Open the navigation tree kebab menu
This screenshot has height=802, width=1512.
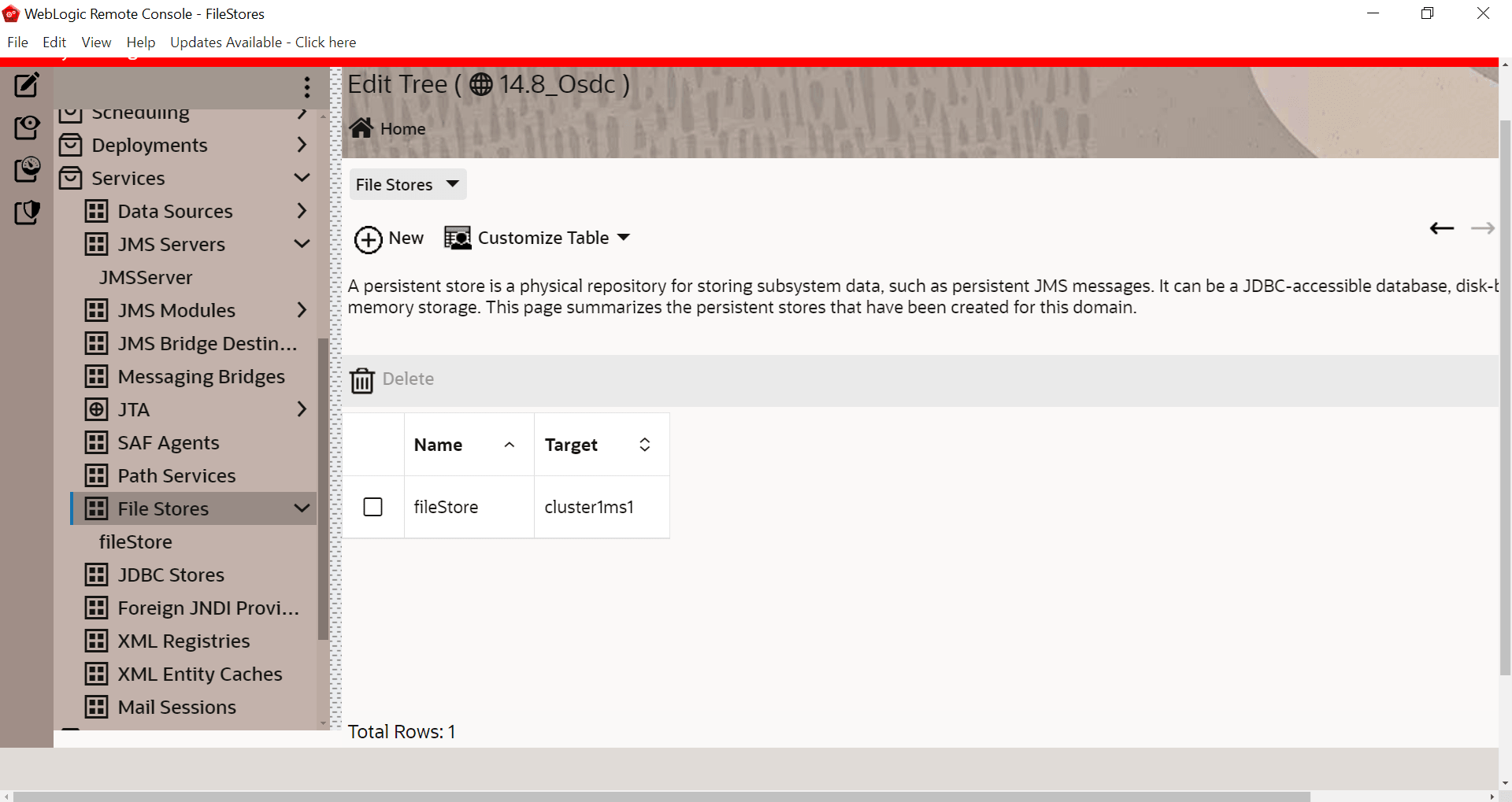[307, 87]
